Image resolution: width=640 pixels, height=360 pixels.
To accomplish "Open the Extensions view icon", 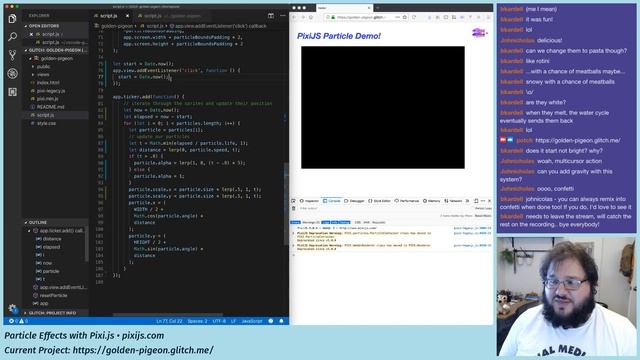I will pyautogui.click(x=12, y=92).
